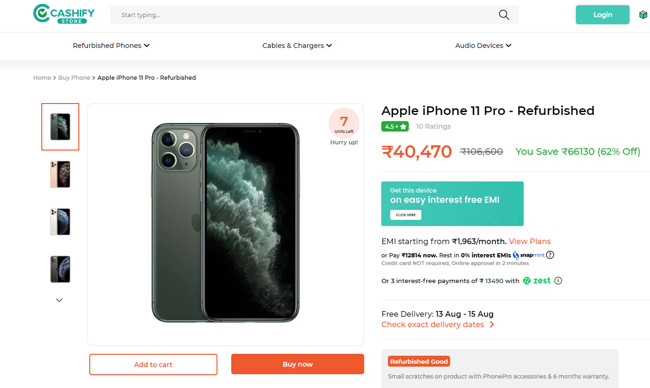The image size is (650, 388).
Task: Click the Zest info icon
Action: point(558,281)
